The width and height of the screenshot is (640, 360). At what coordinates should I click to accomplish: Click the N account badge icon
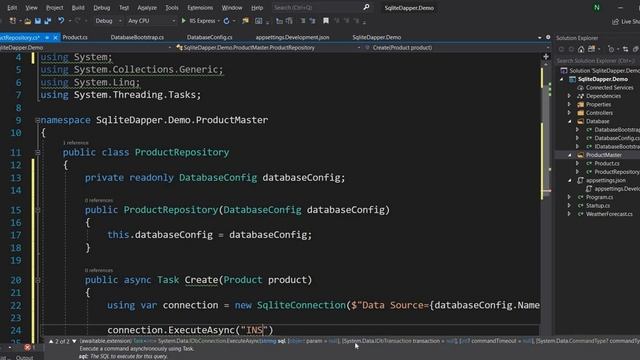tap(597, 7)
